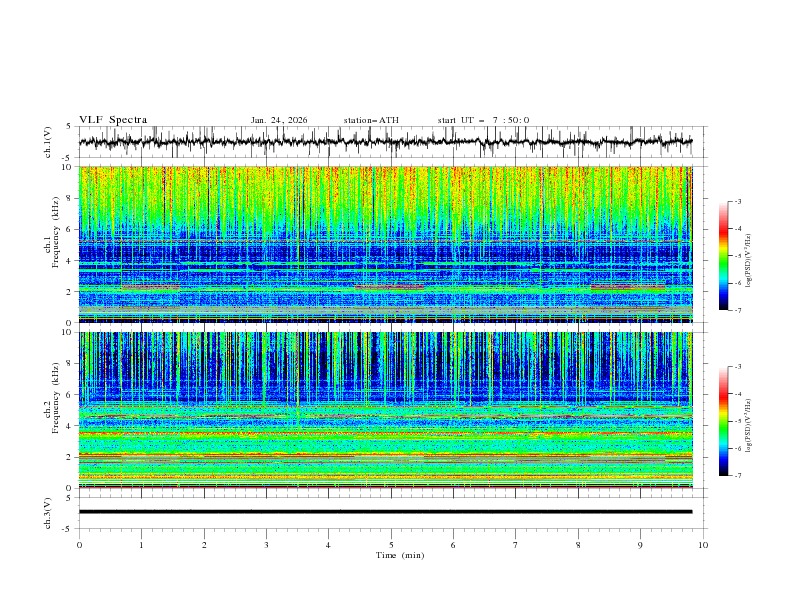Click the "VLF Spectra" title text
This screenshot has height=612, width=792.
click(x=113, y=120)
